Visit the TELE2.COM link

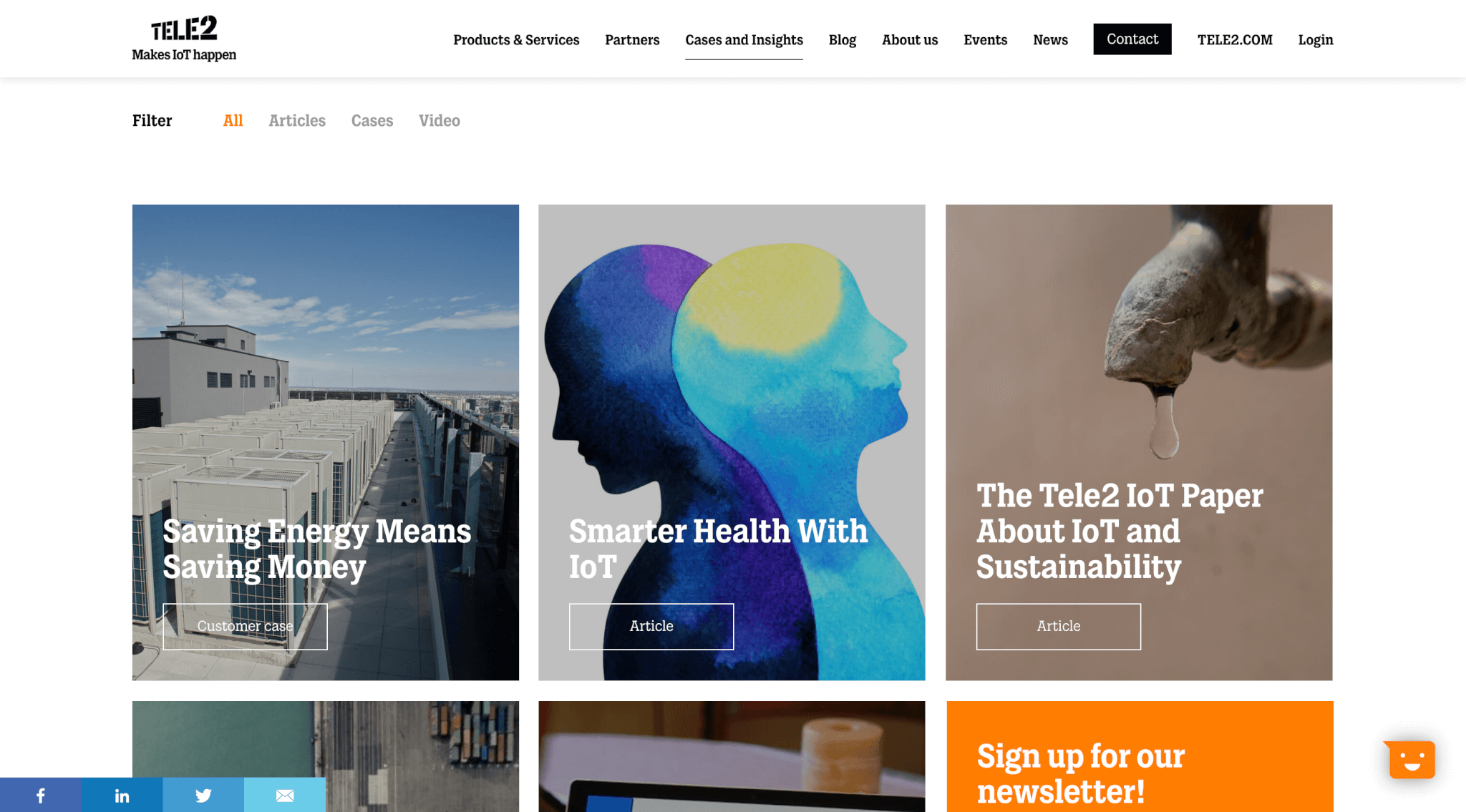pos(1235,40)
